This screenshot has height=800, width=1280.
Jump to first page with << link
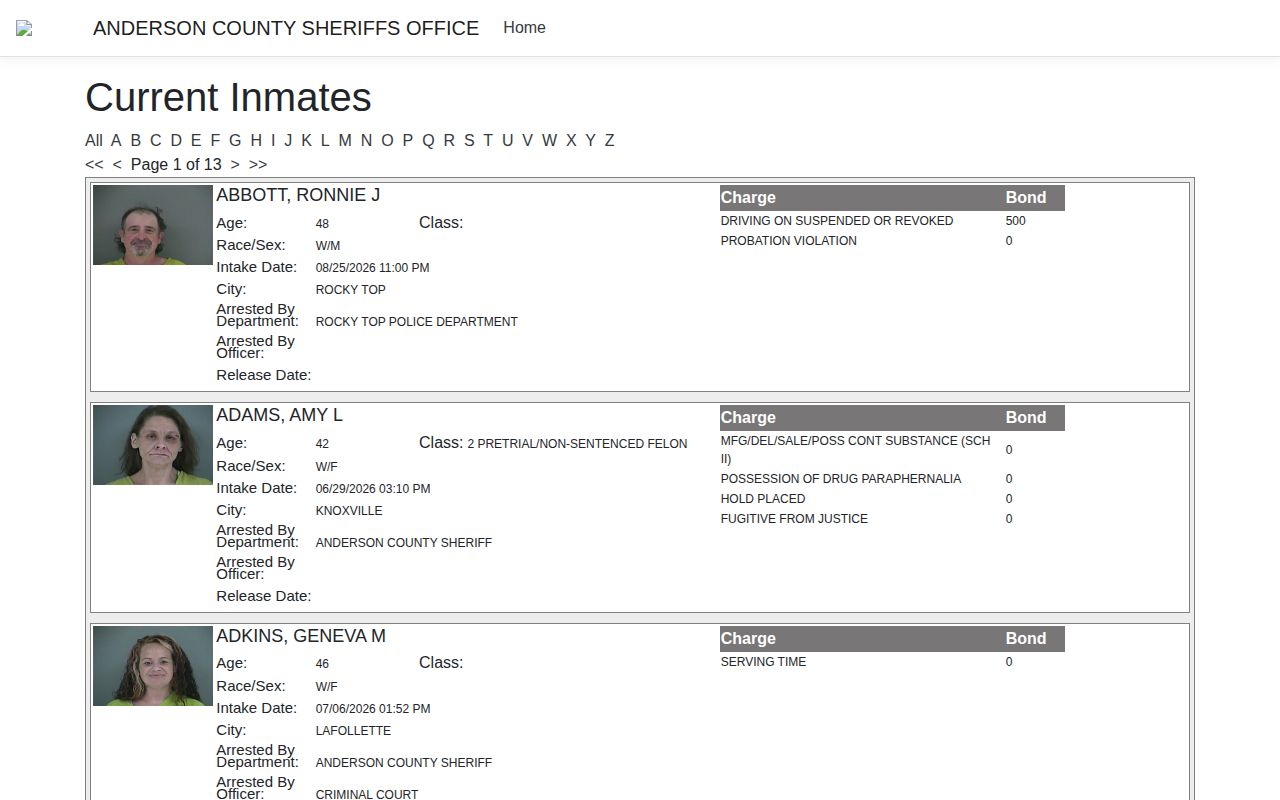[x=94, y=164]
